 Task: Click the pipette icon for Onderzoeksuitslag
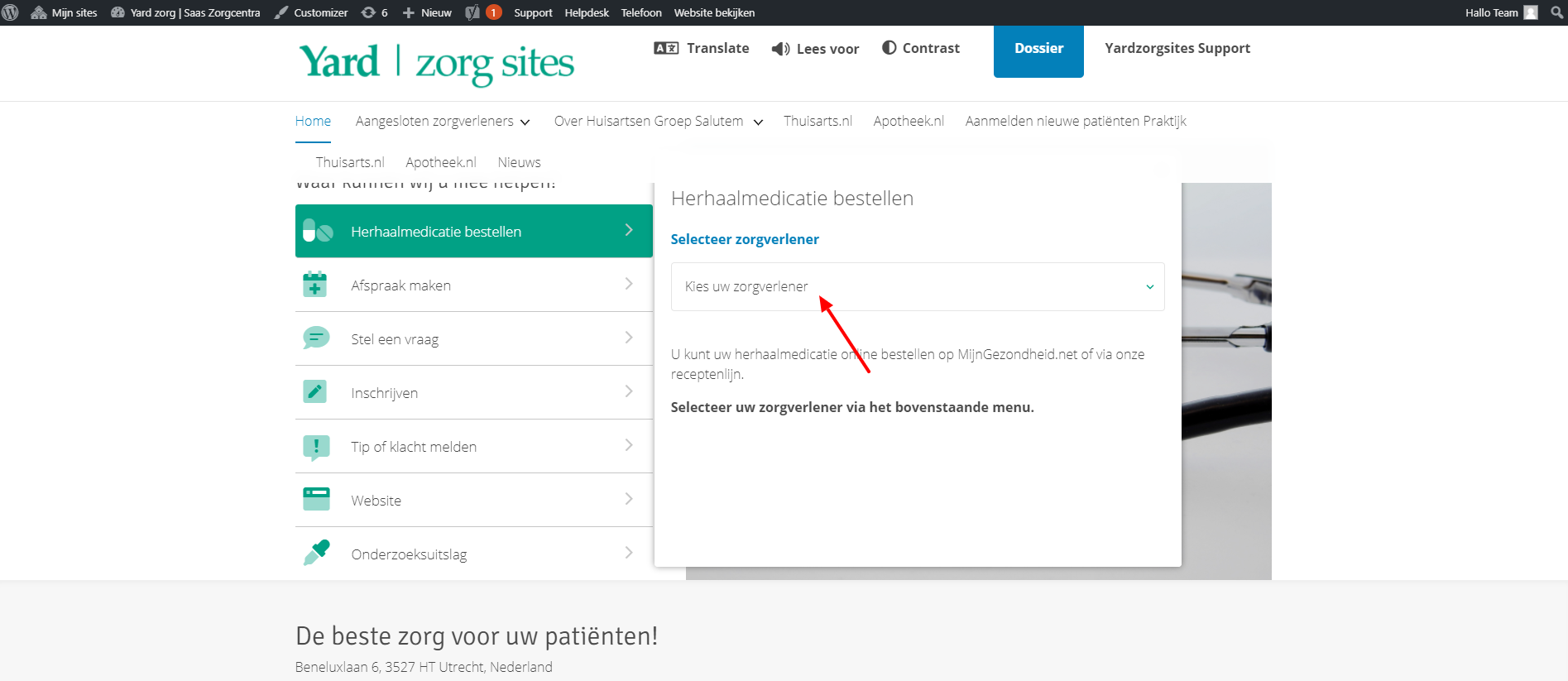(316, 553)
